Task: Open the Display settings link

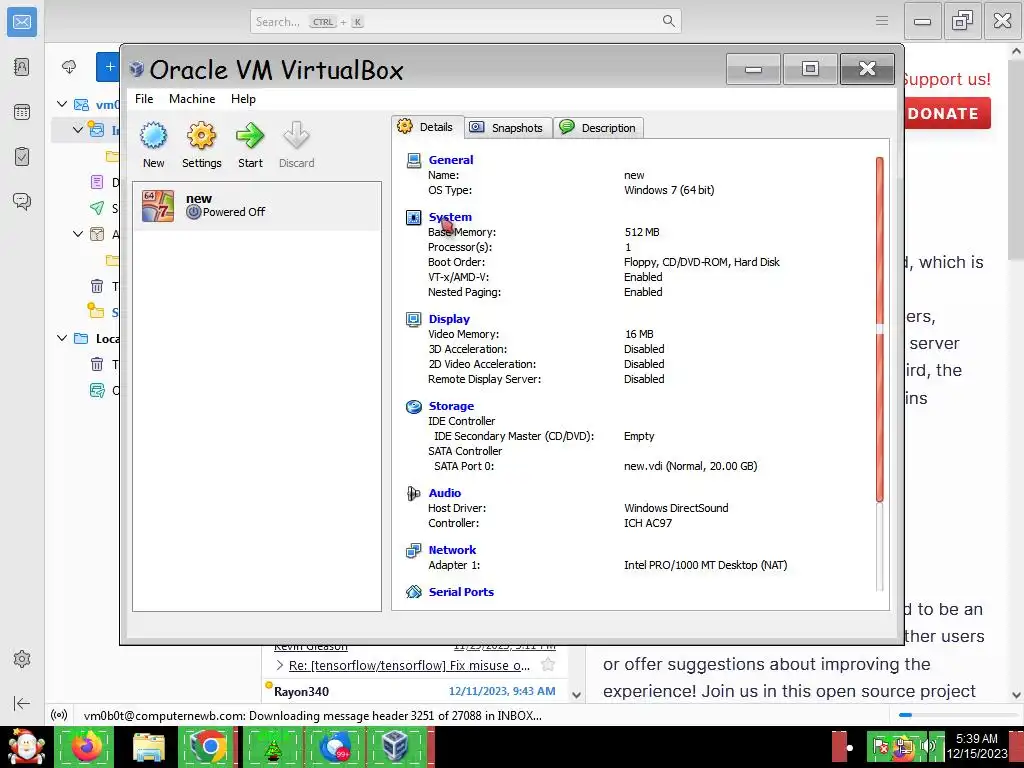Action: (x=449, y=319)
